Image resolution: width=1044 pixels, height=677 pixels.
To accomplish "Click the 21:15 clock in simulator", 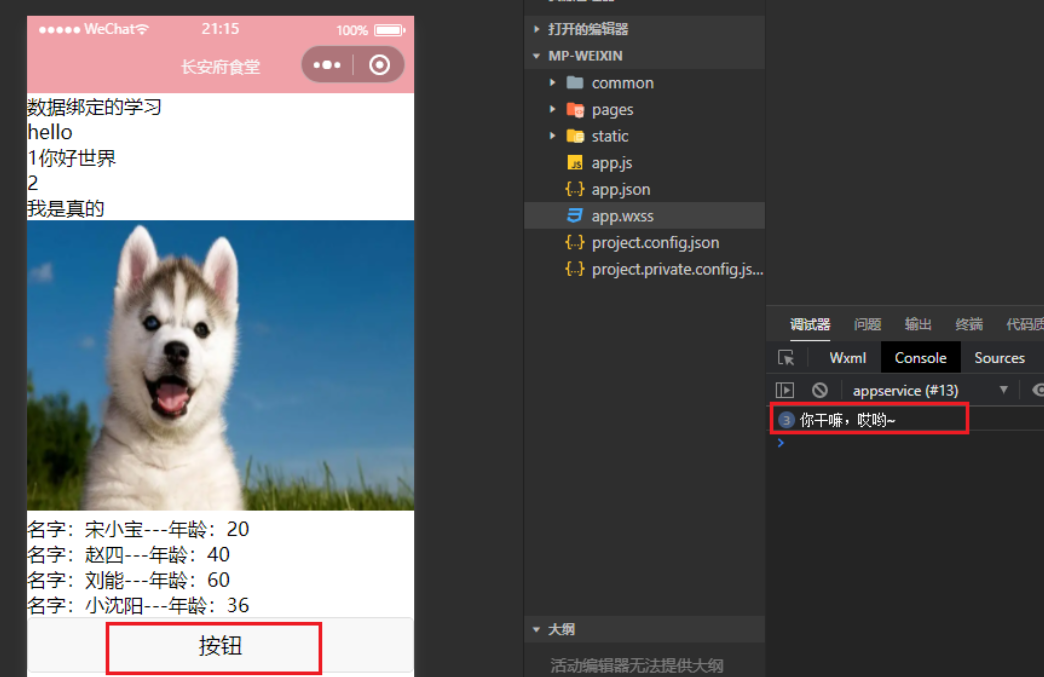I will [x=220, y=29].
